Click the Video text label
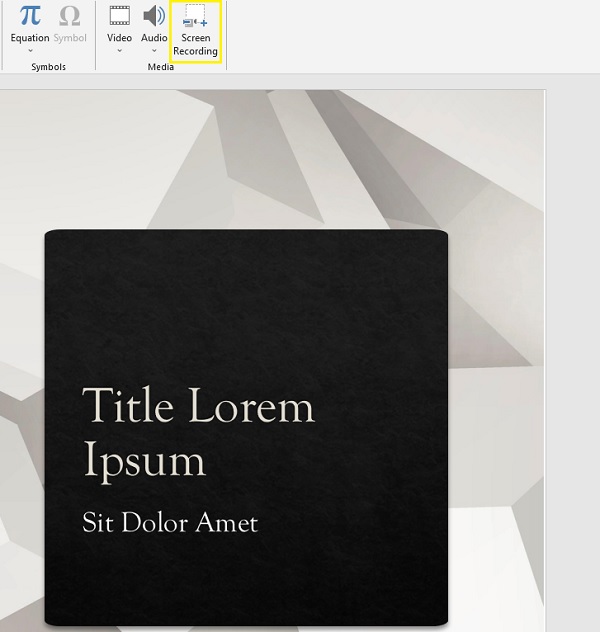The width and height of the screenshot is (600, 632). (x=119, y=38)
